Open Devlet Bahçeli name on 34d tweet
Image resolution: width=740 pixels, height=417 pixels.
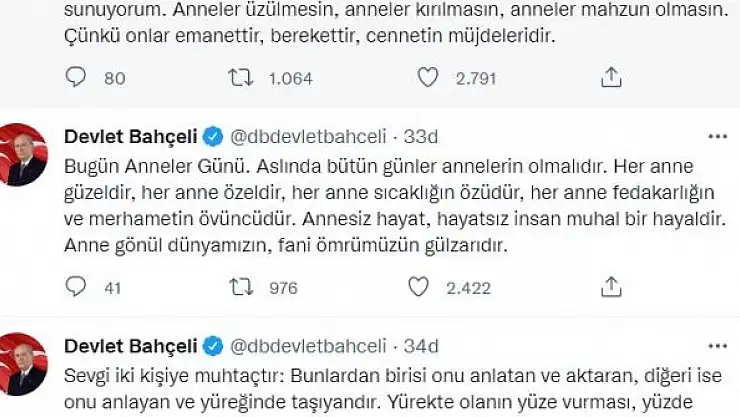[x=129, y=346]
